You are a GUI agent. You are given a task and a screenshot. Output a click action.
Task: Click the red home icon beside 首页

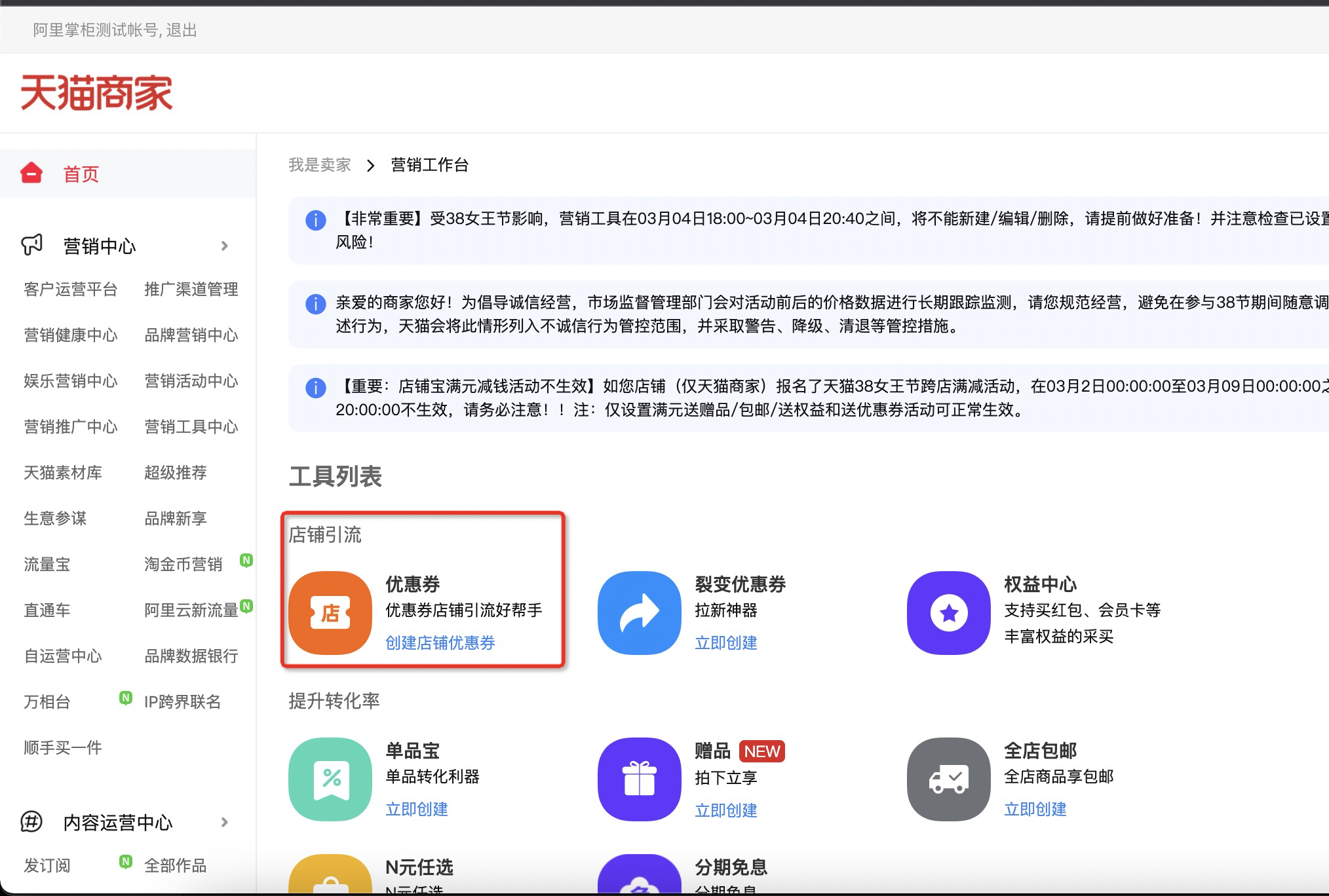click(31, 174)
